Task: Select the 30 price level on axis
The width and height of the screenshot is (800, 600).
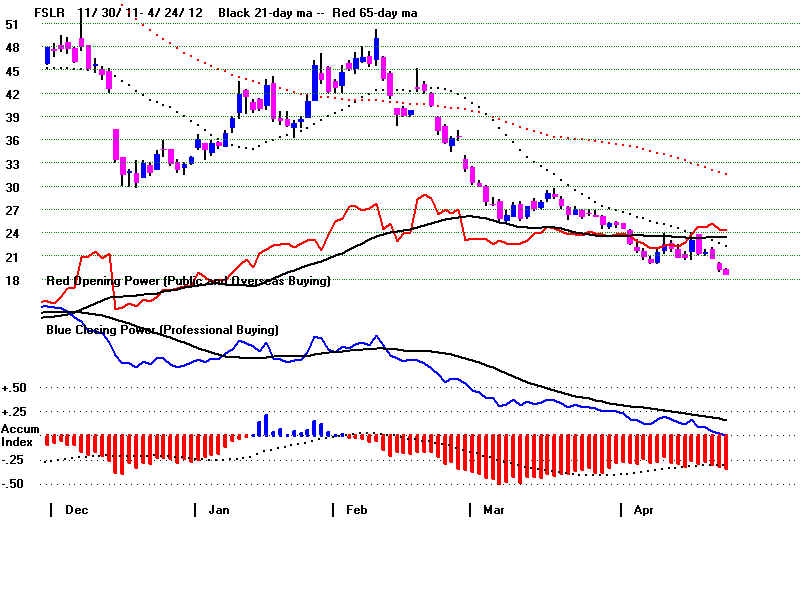Action: 12,187
